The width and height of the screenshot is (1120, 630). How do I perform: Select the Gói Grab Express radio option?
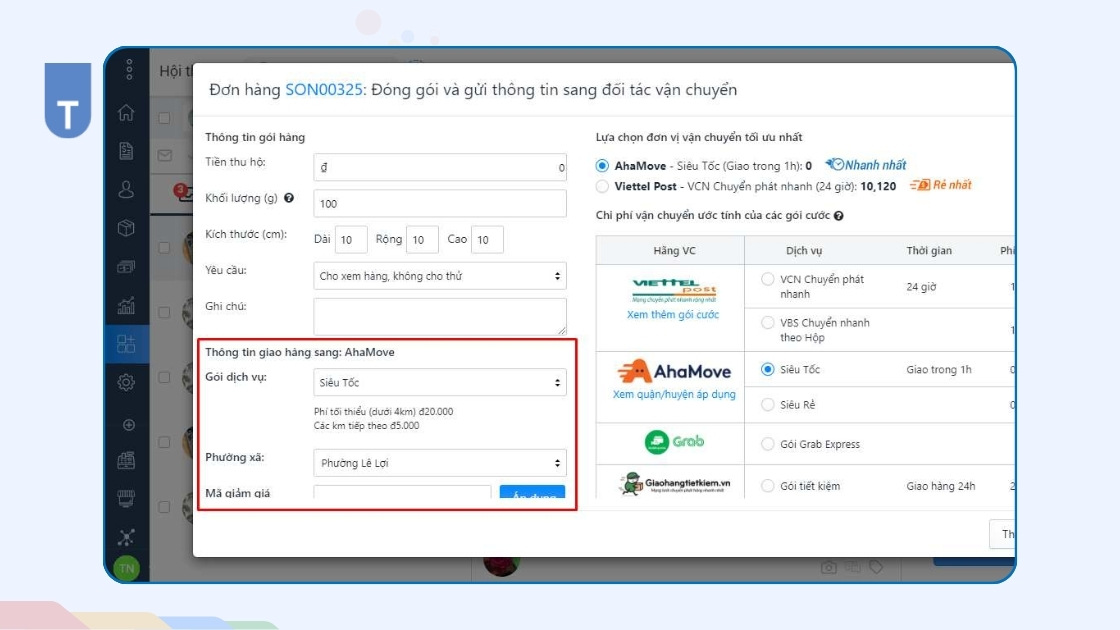coord(768,444)
